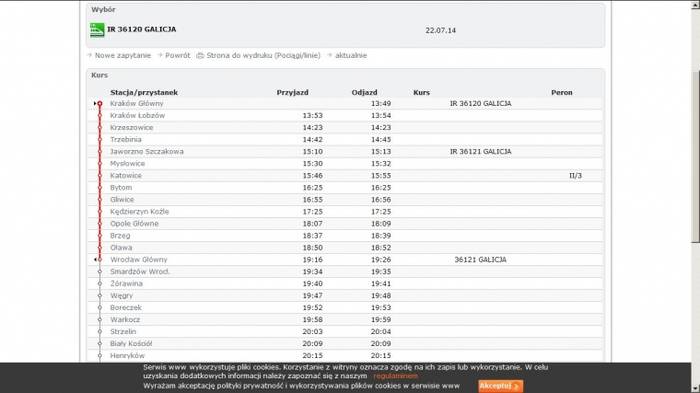Image resolution: width=700 pixels, height=393 pixels.
Task: Select Opole Główne station
Action: [x=134, y=224]
